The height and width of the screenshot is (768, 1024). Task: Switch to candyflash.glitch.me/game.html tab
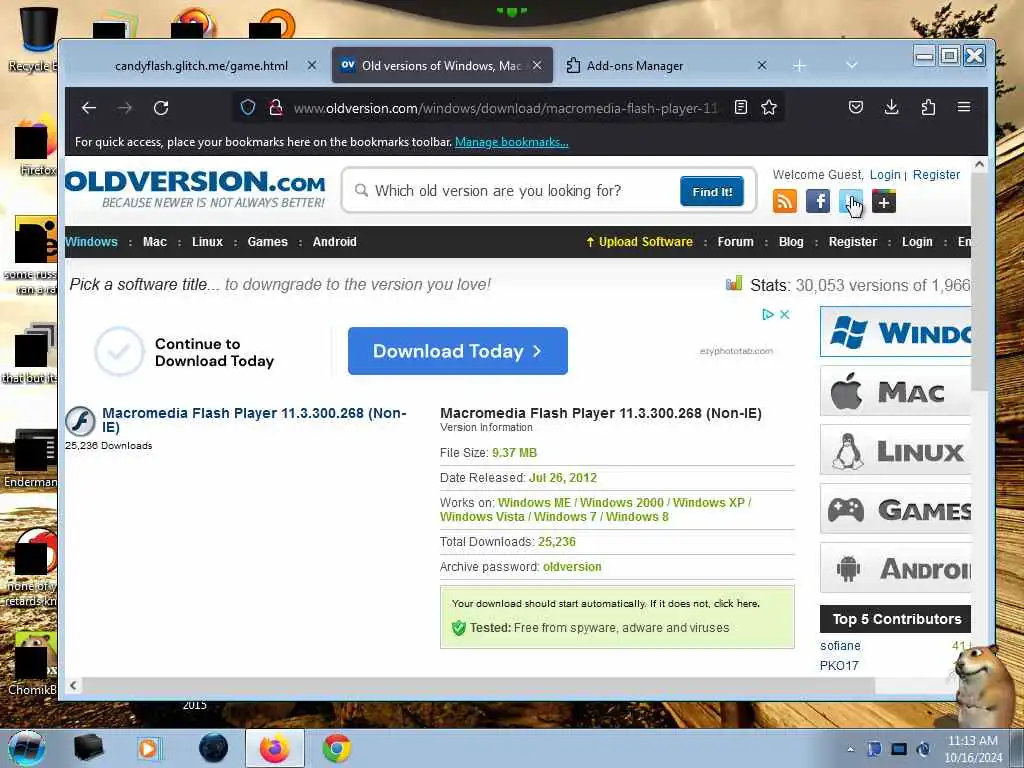[201, 66]
